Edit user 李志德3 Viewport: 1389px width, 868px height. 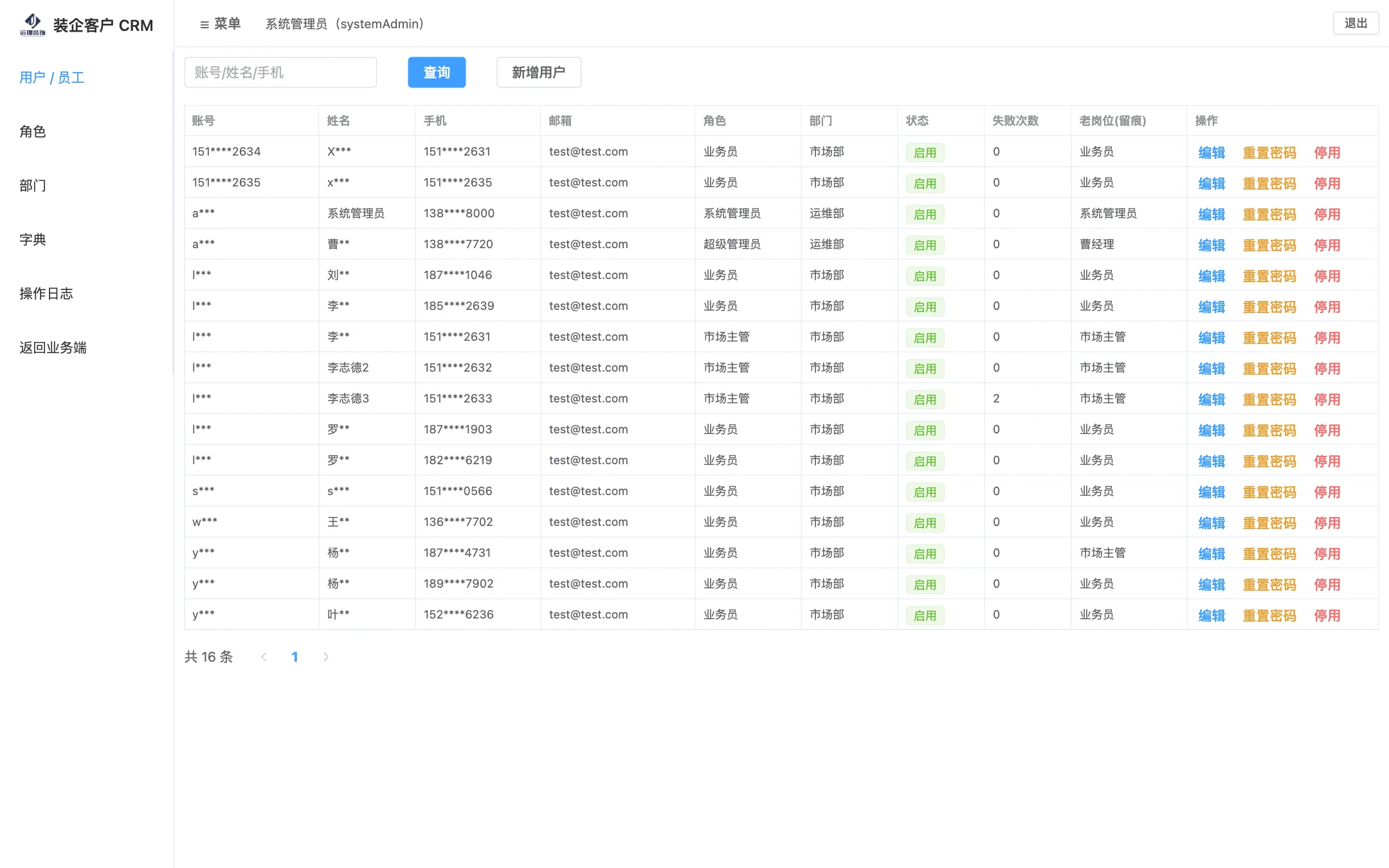[x=1212, y=399]
